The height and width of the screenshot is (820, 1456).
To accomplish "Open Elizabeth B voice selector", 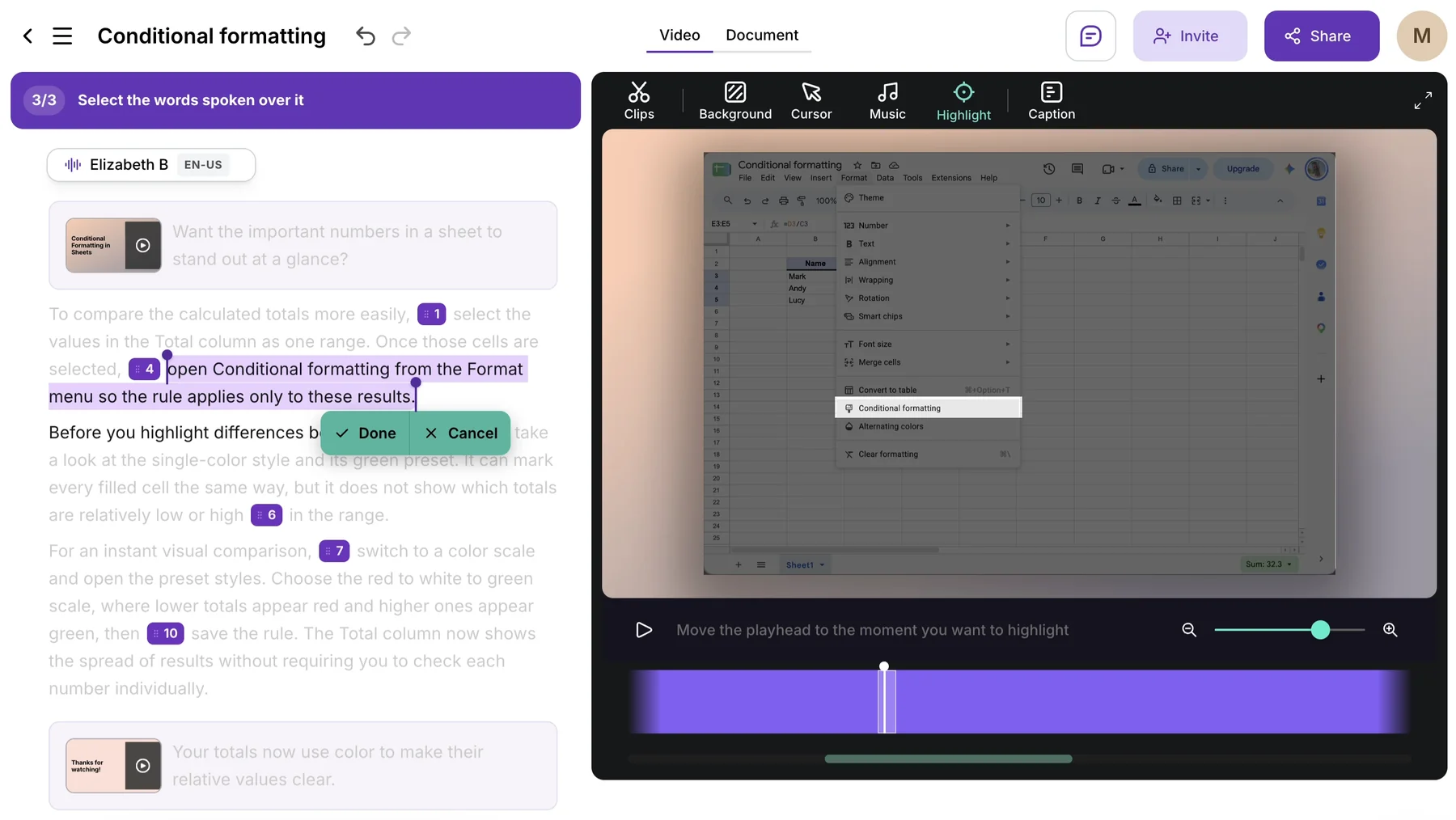I will [151, 165].
